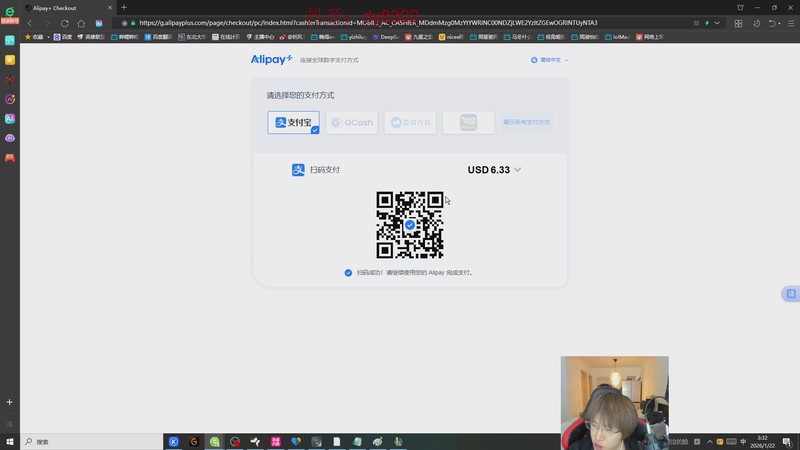Go forward in browser history
This screenshot has height=450, width=800.
coord(47,23)
